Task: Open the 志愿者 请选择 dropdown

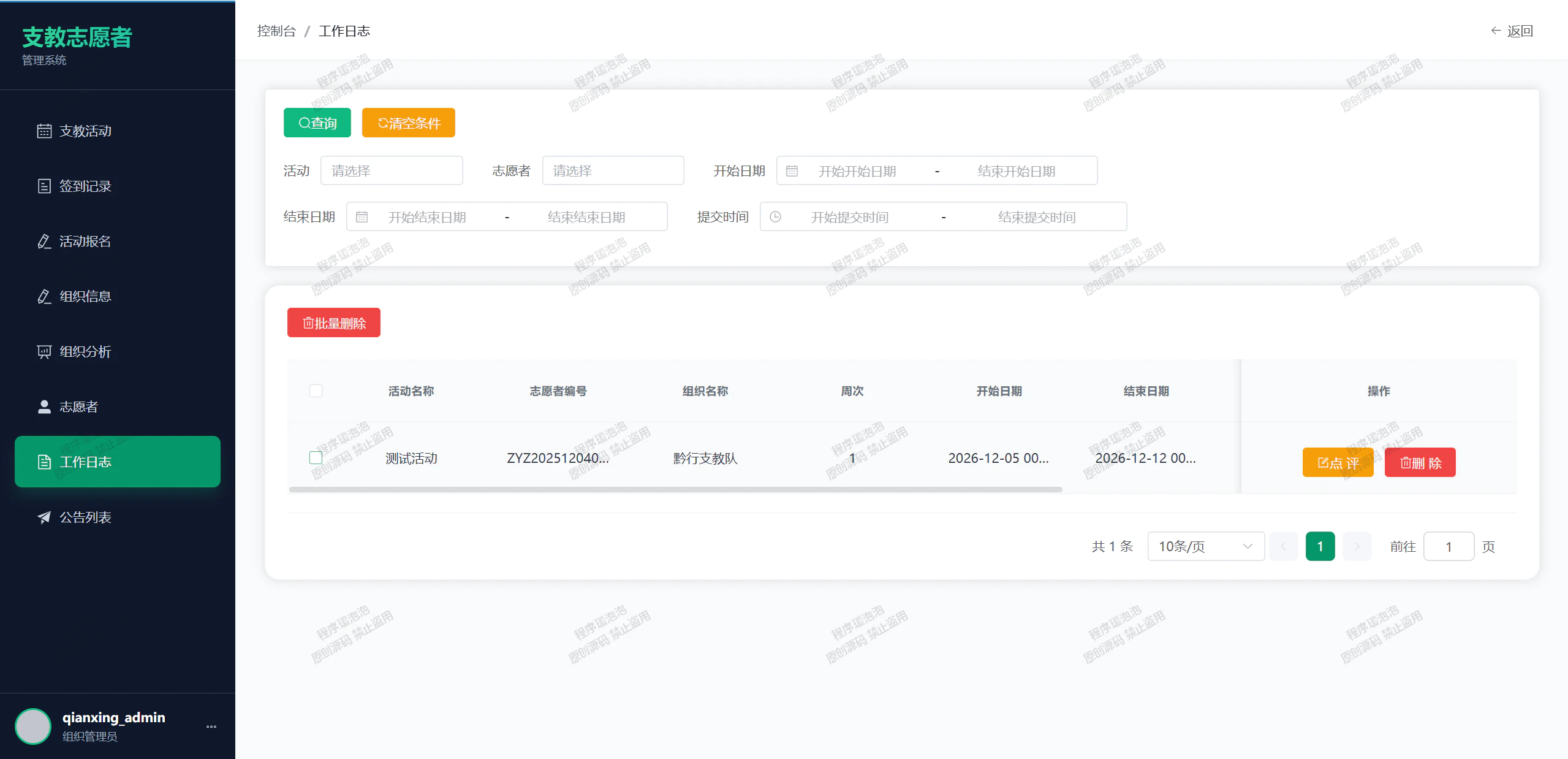Action: coord(613,170)
